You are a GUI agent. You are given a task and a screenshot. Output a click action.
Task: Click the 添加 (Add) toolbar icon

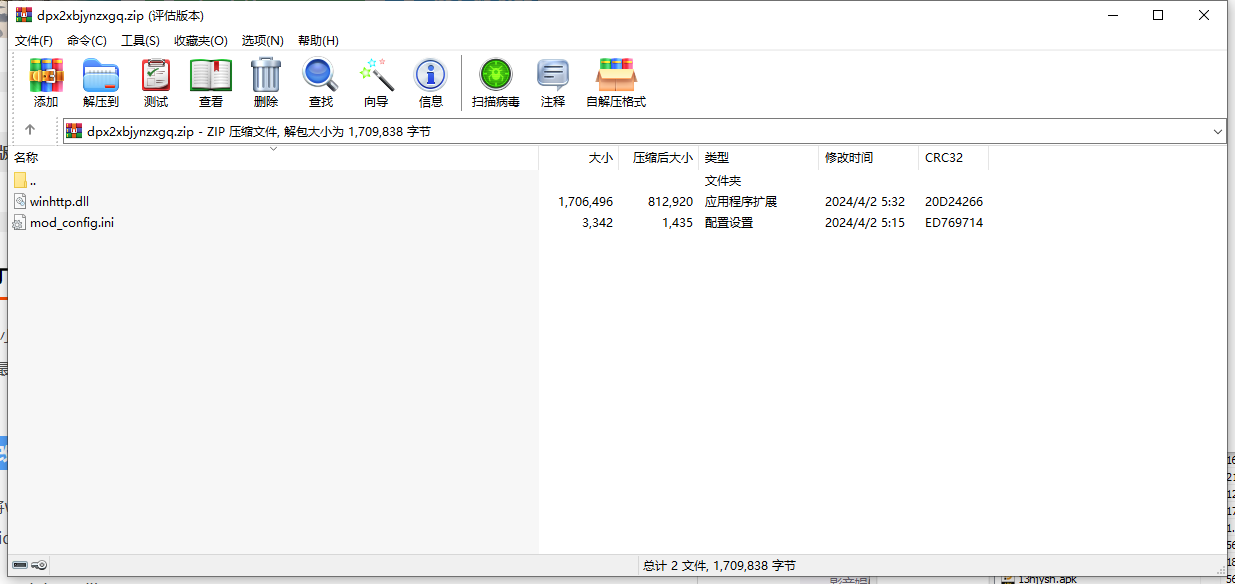pos(46,76)
